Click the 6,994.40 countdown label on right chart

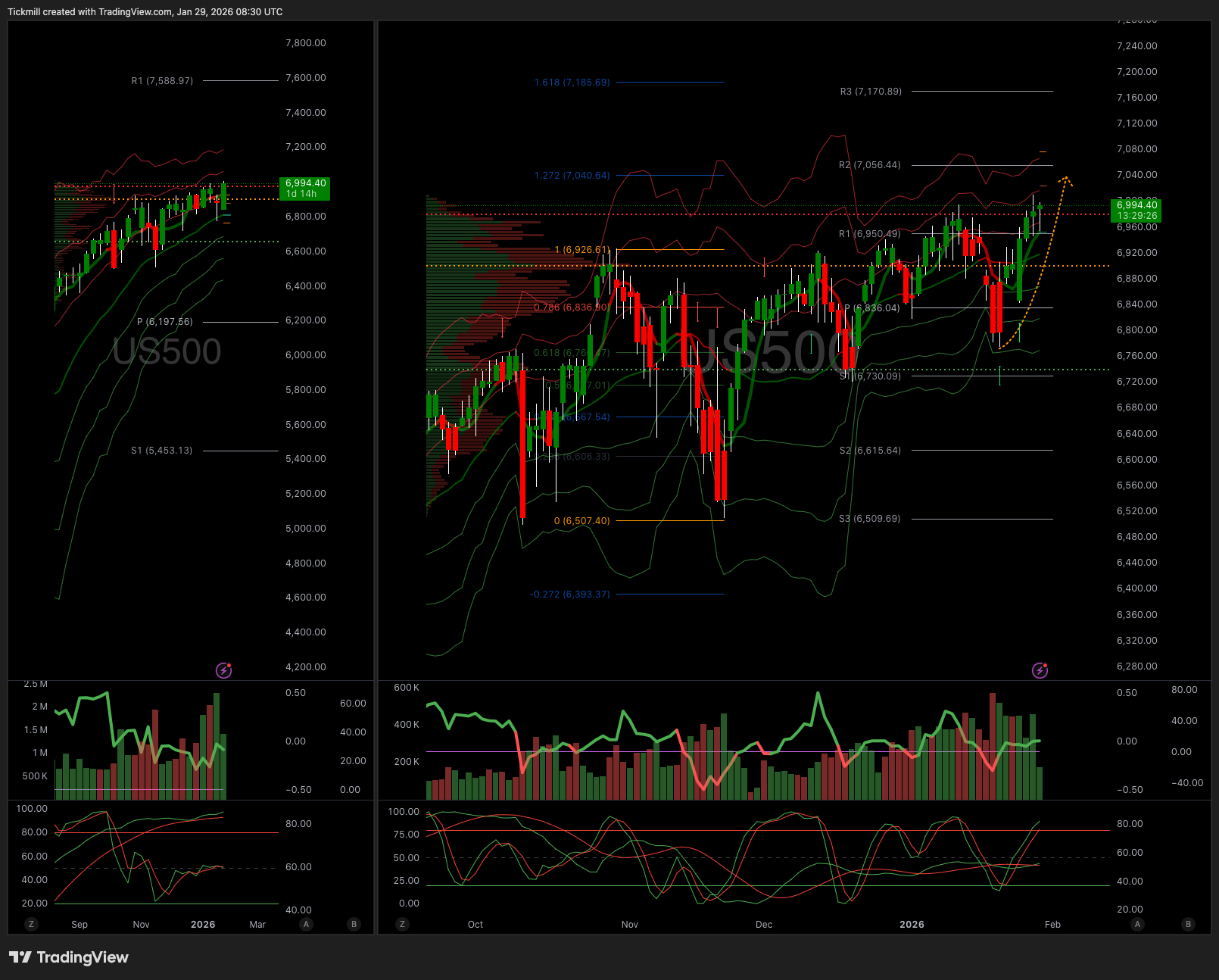click(1136, 211)
